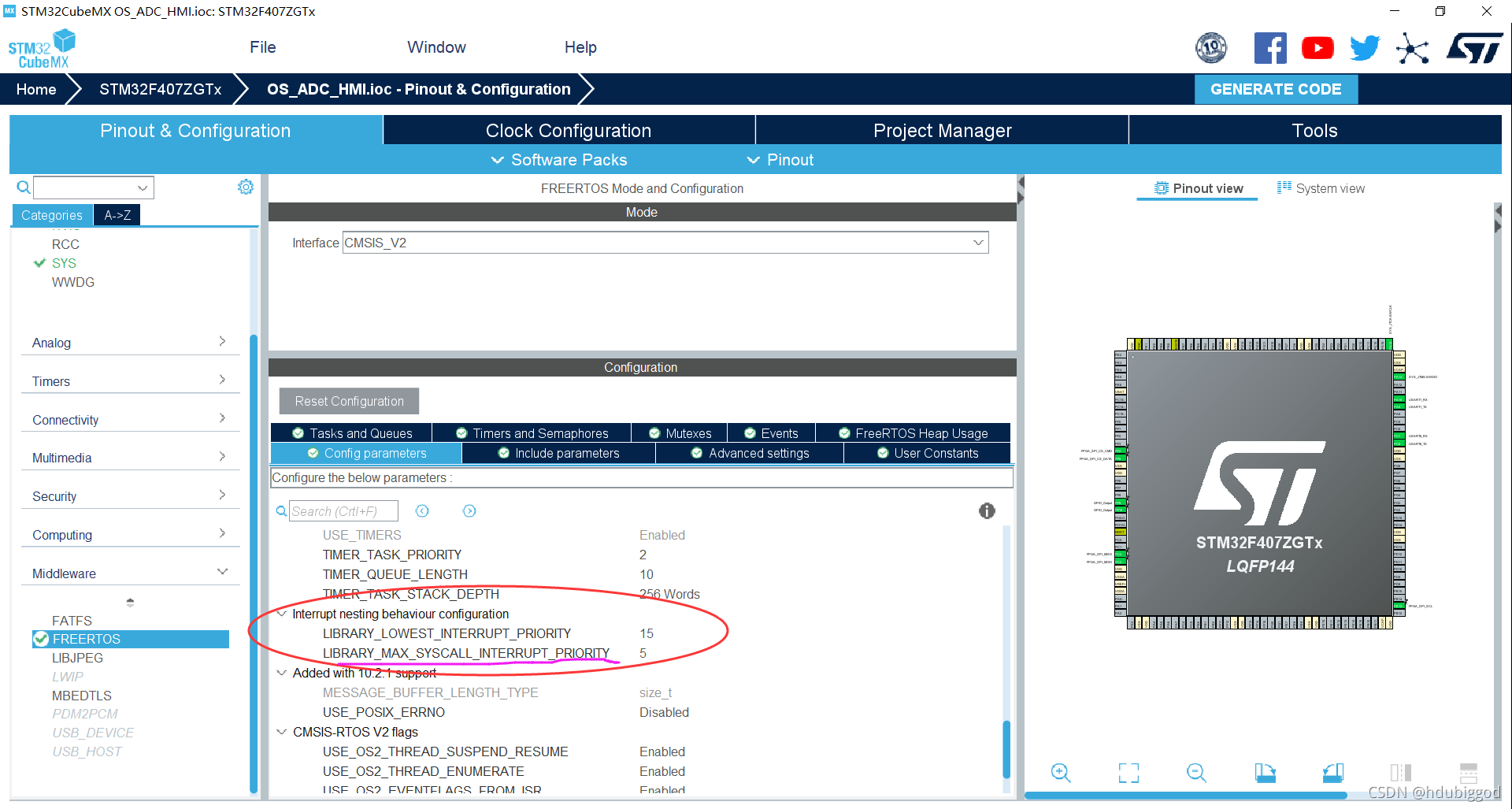This screenshot has width=1512, height=809.
Task: Flip the chip view horizontally
Action: pos(1401,773)
